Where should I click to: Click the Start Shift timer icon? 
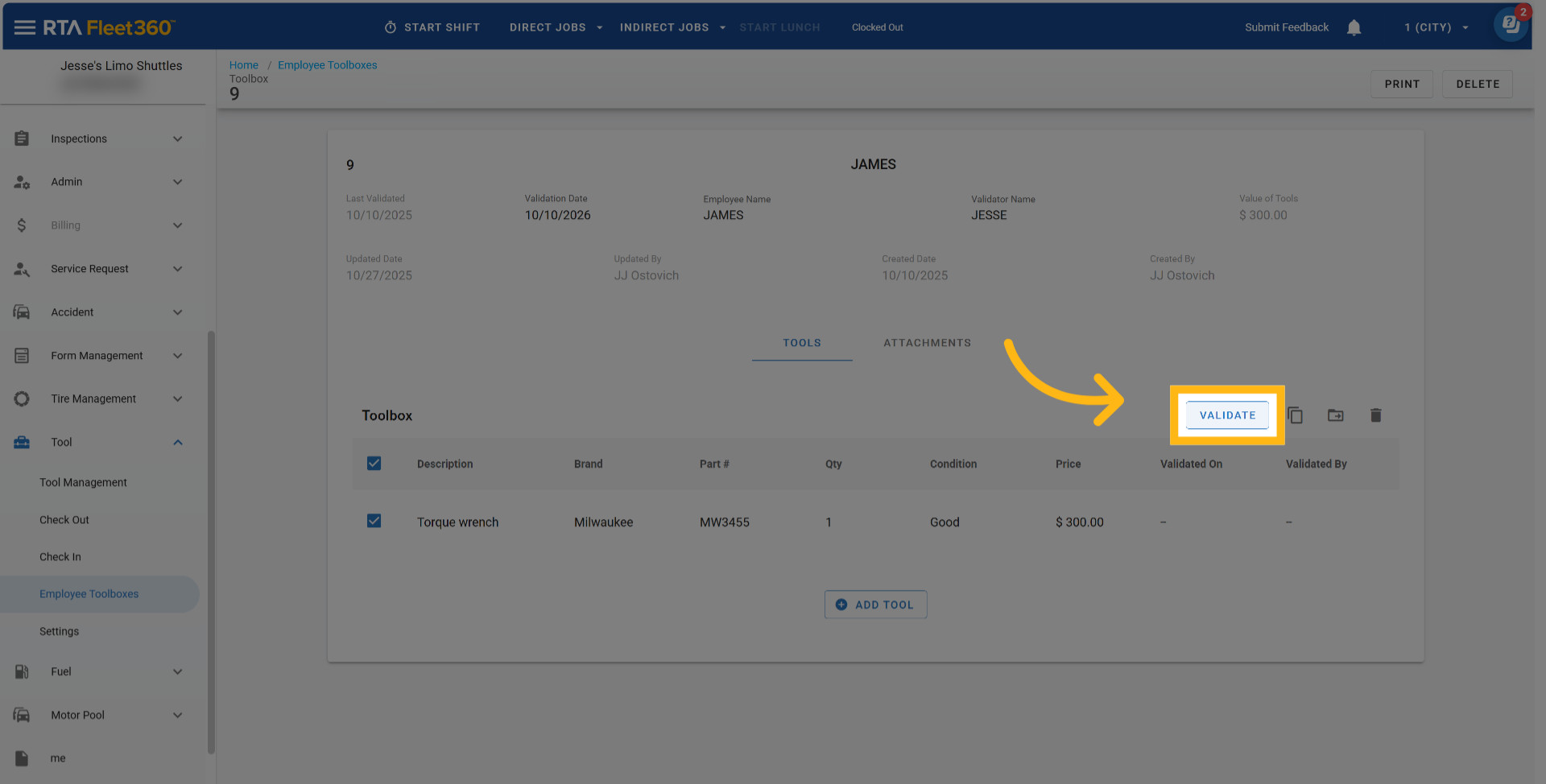click(x=391, y=27)
